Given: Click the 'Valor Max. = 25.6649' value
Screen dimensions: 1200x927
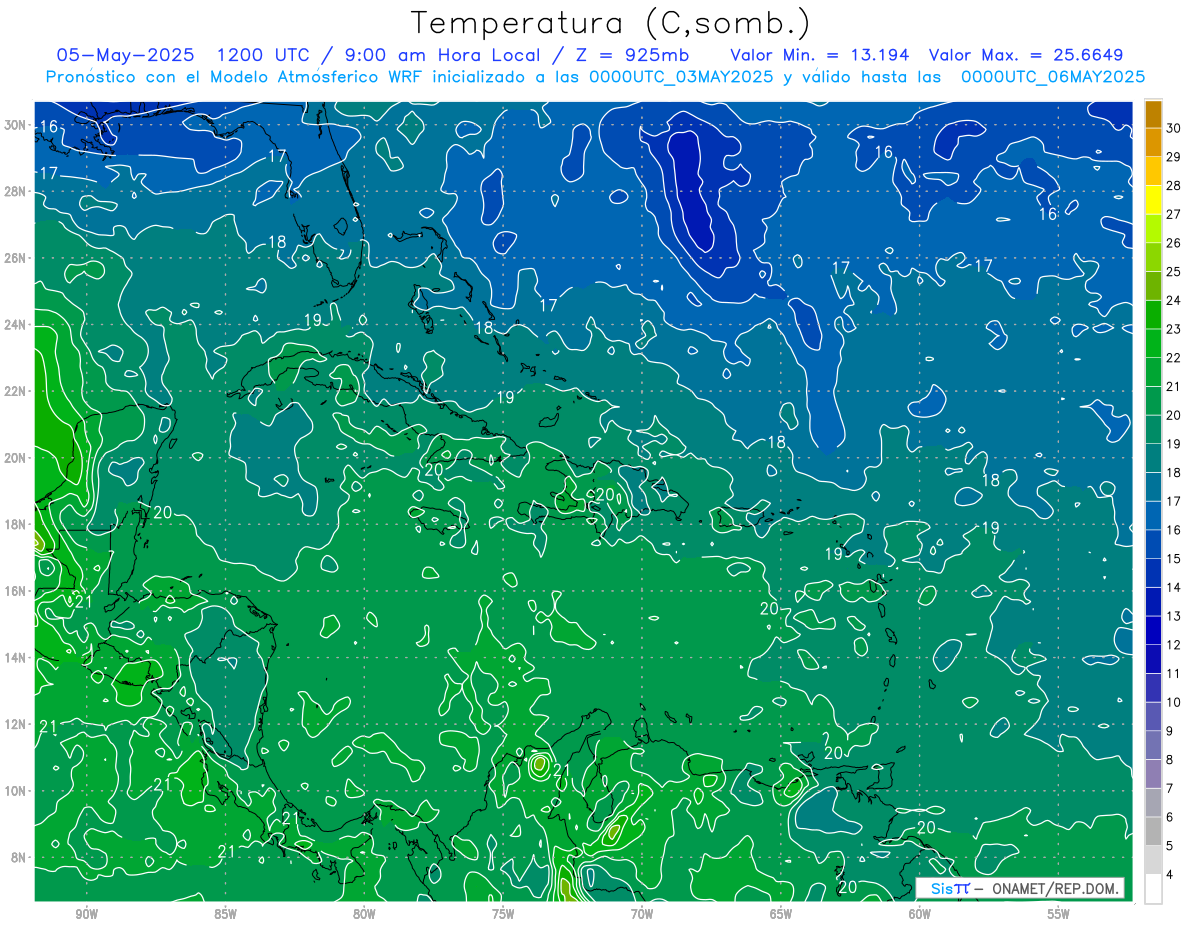Looking at the screenshot, I should tap(1026, 55).
